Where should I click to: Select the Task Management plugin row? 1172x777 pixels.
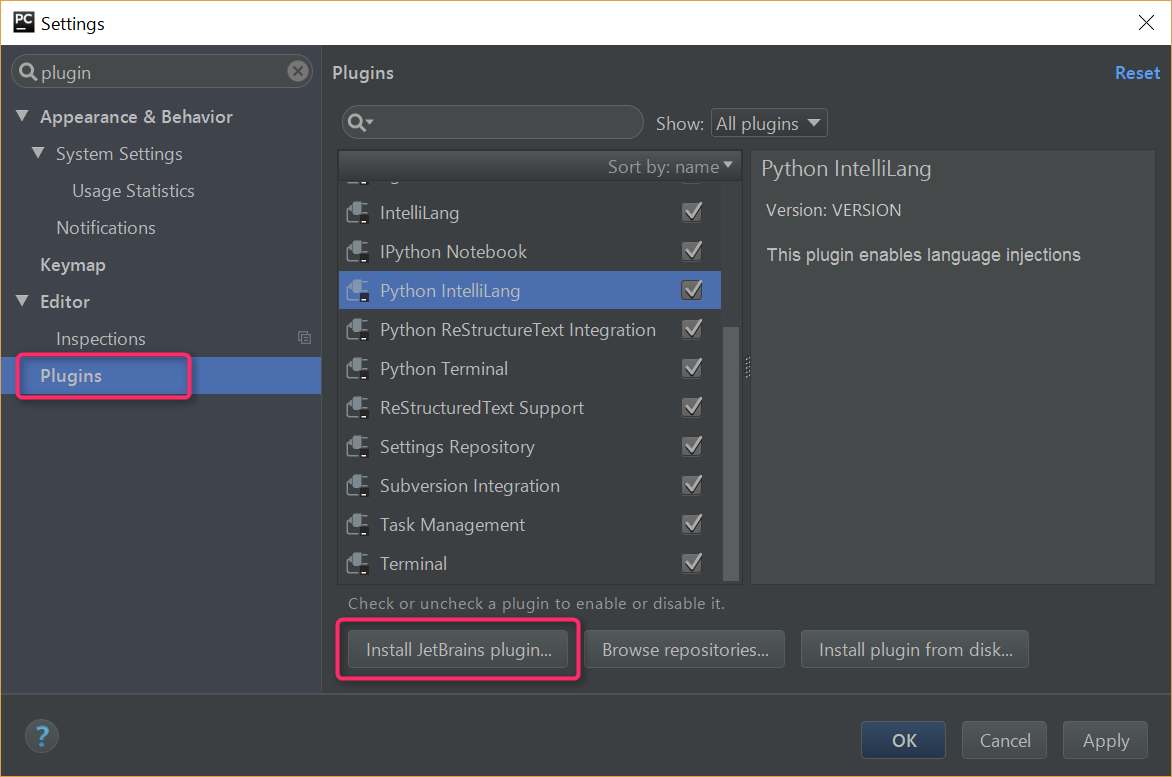[530, 524]
